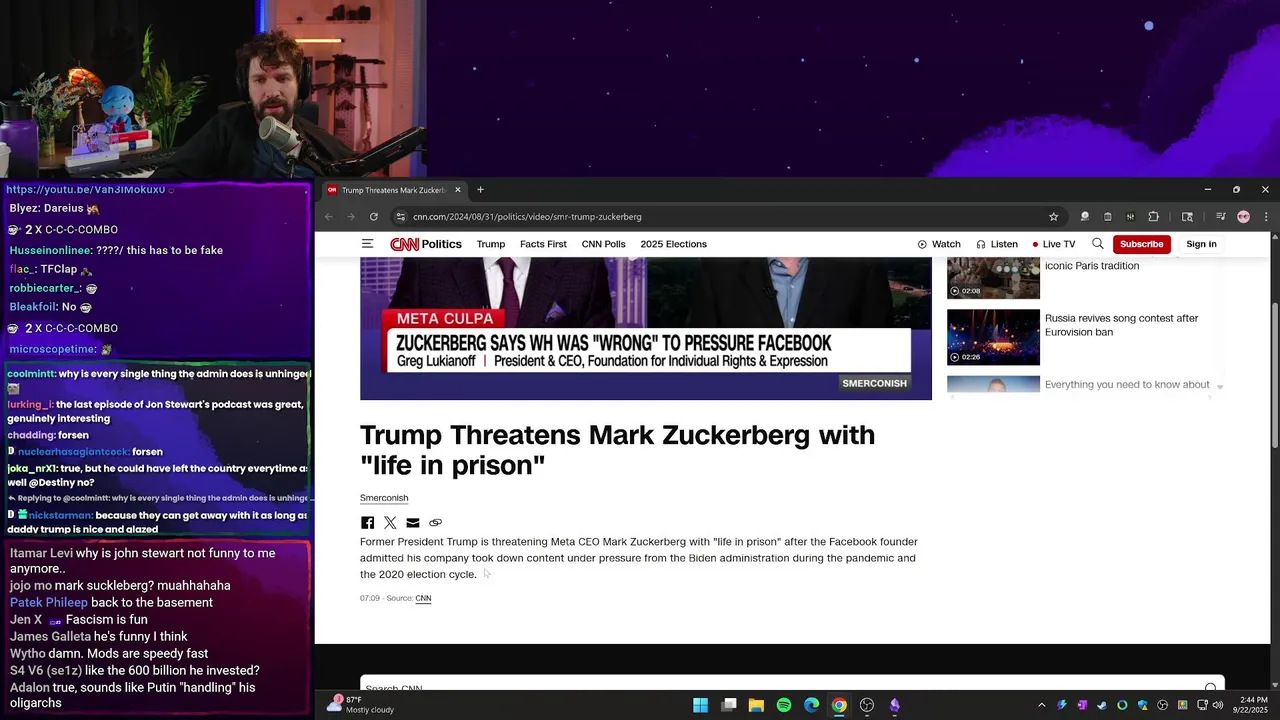Click Sign in button
The image size is (1280, 720).
pyautogui.click(x=1201, y=244)
